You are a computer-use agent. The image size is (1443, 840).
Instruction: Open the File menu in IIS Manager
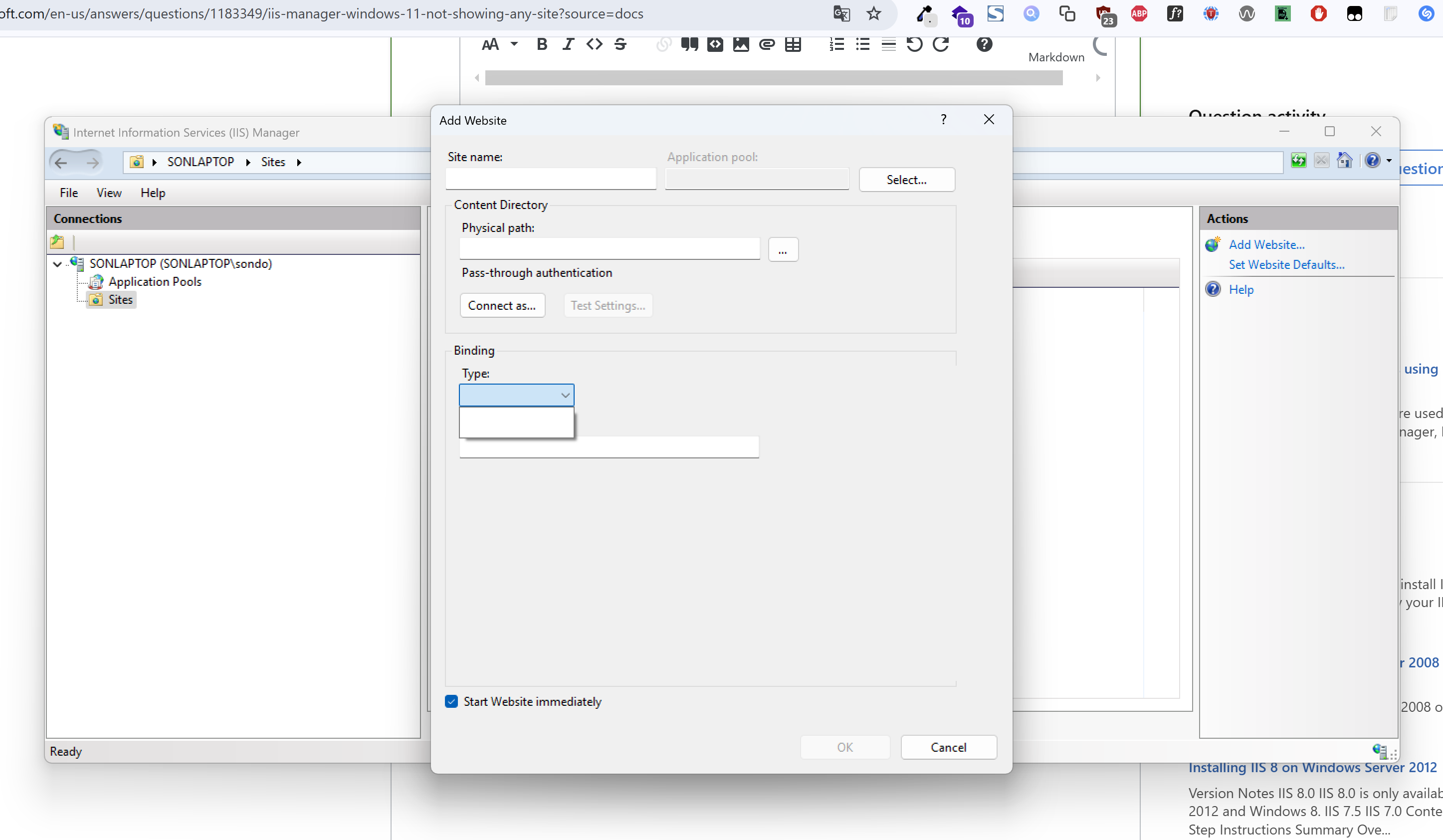(x=69, y=192)
